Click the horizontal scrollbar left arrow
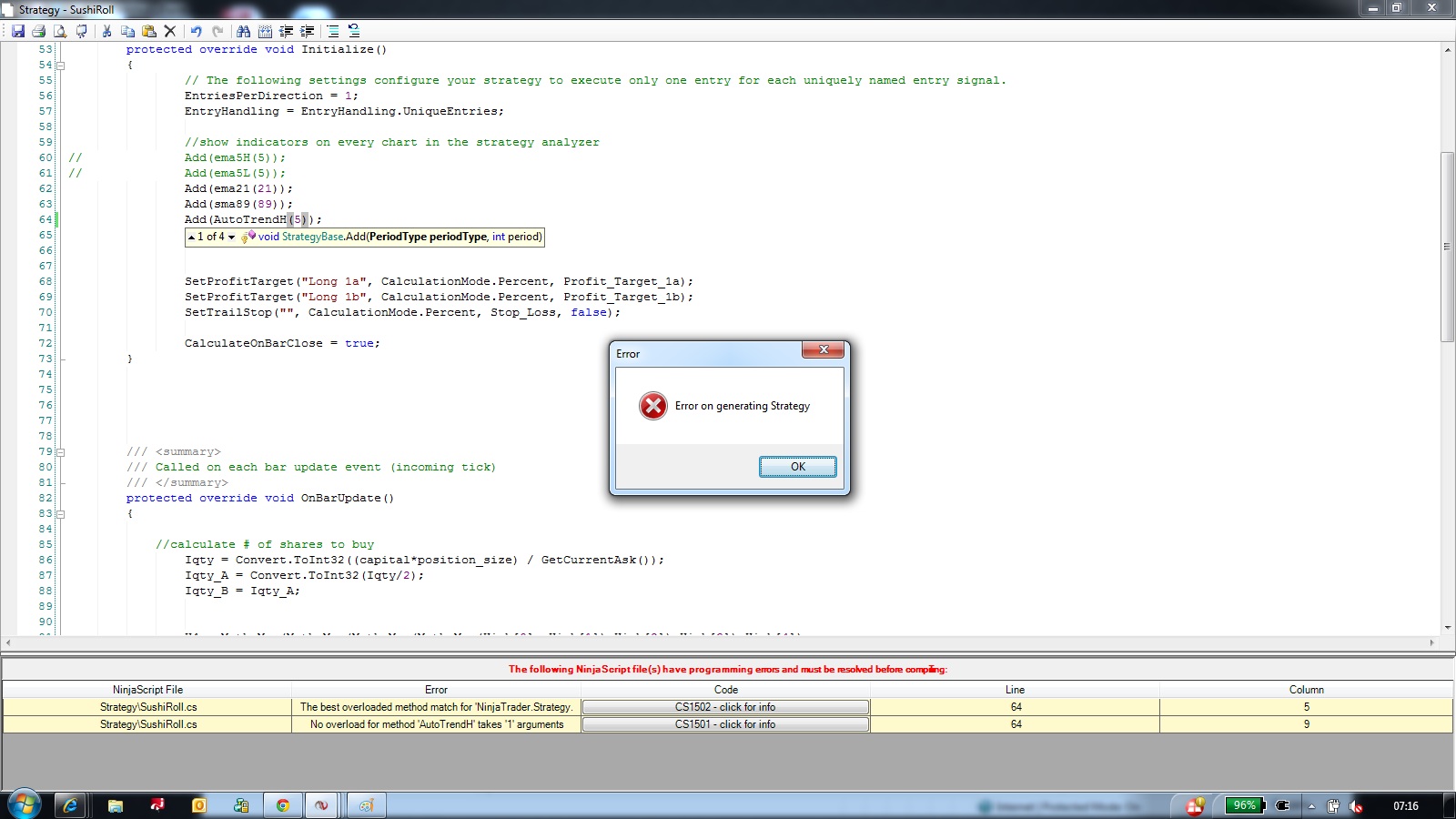The image size is (1456, 819). click(9, 642)
